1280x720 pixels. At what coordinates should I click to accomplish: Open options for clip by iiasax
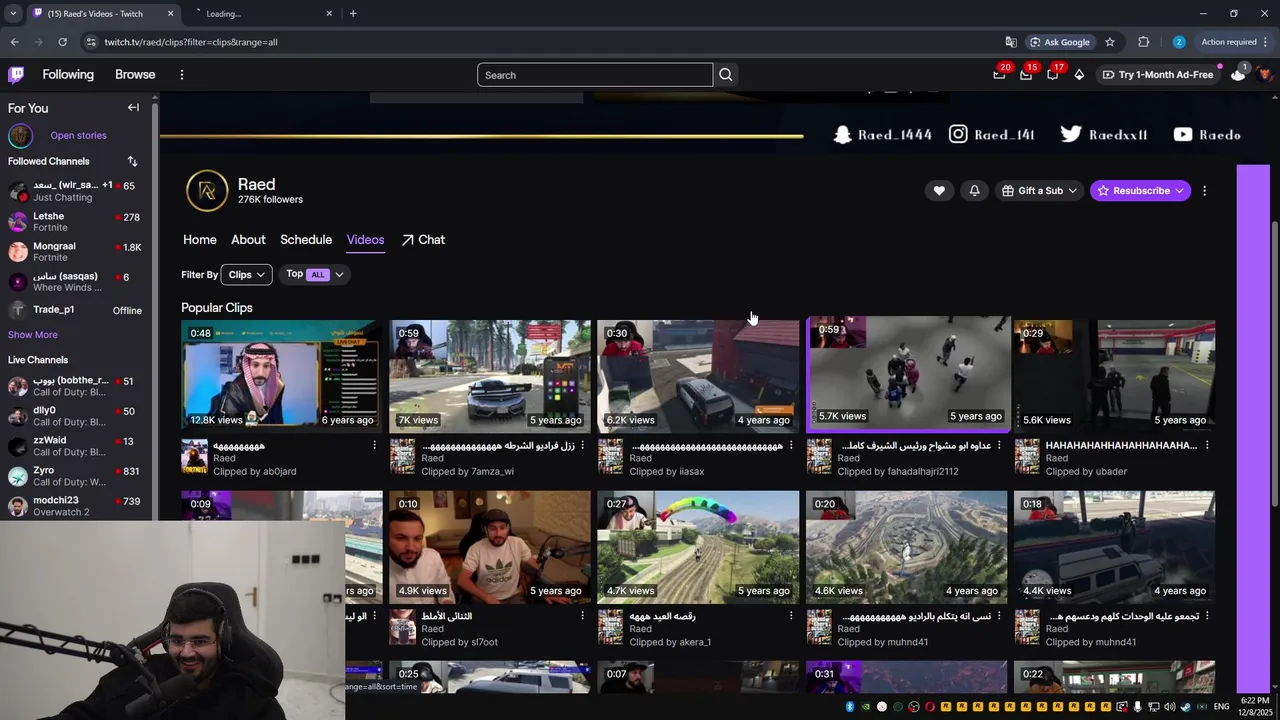791,445
